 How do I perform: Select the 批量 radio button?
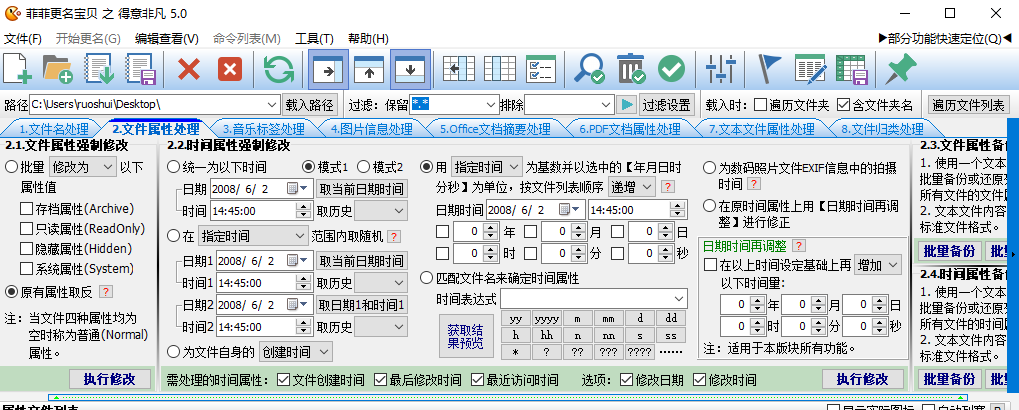pos(11,167)
